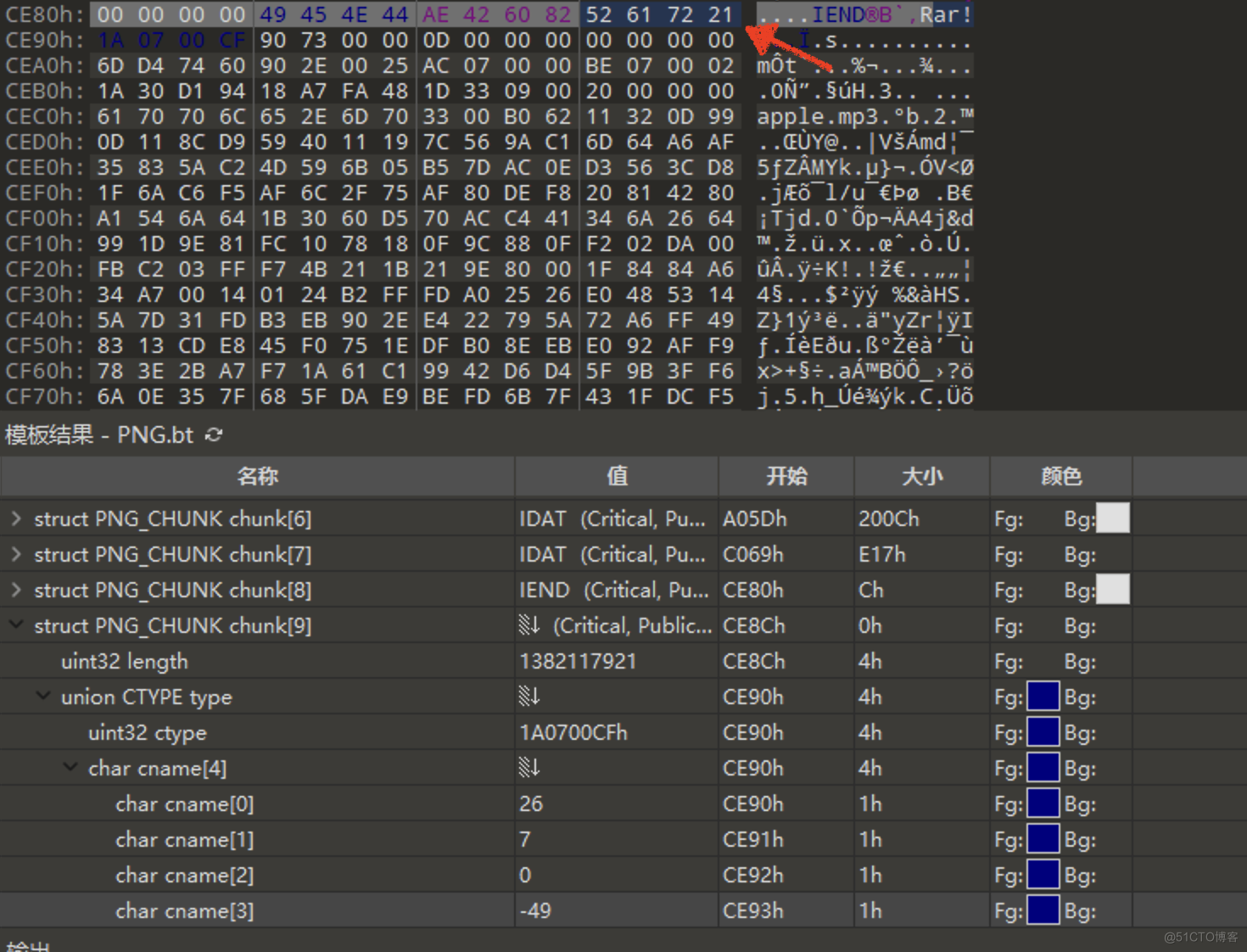
Task: Click start offset C069h
Action: click(753, 554)
